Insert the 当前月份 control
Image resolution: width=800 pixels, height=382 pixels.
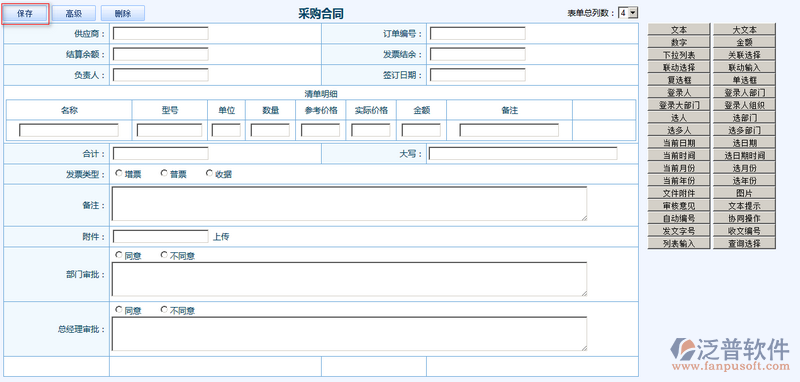[x=679, y=168]
